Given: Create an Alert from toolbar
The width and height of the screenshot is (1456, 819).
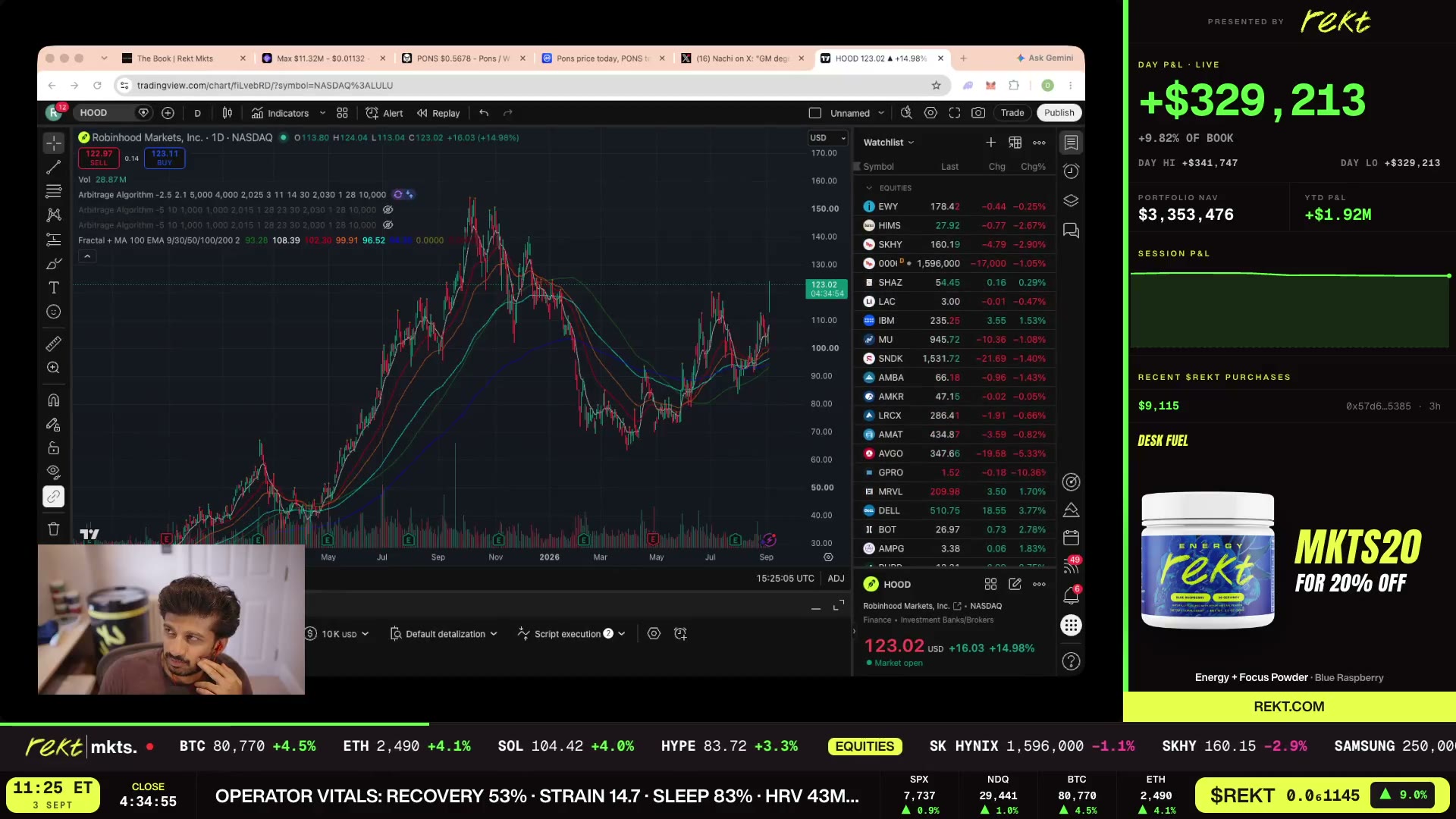Looking at the screenshot, I should tap(384, 113).
